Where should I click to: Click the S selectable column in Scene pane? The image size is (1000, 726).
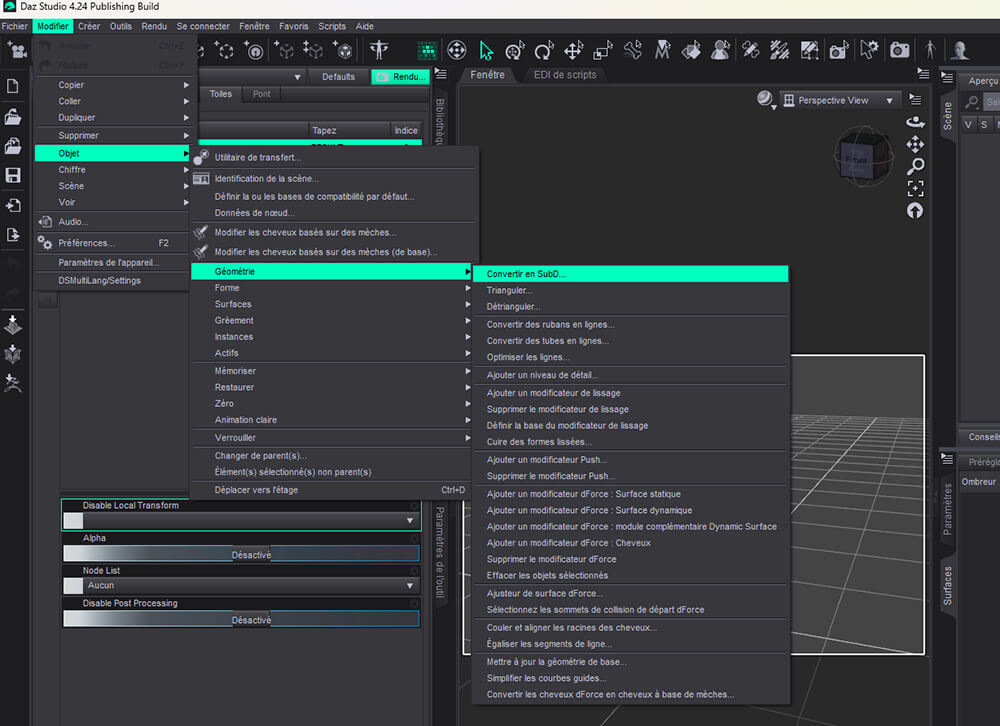click(x=984, y=124)
